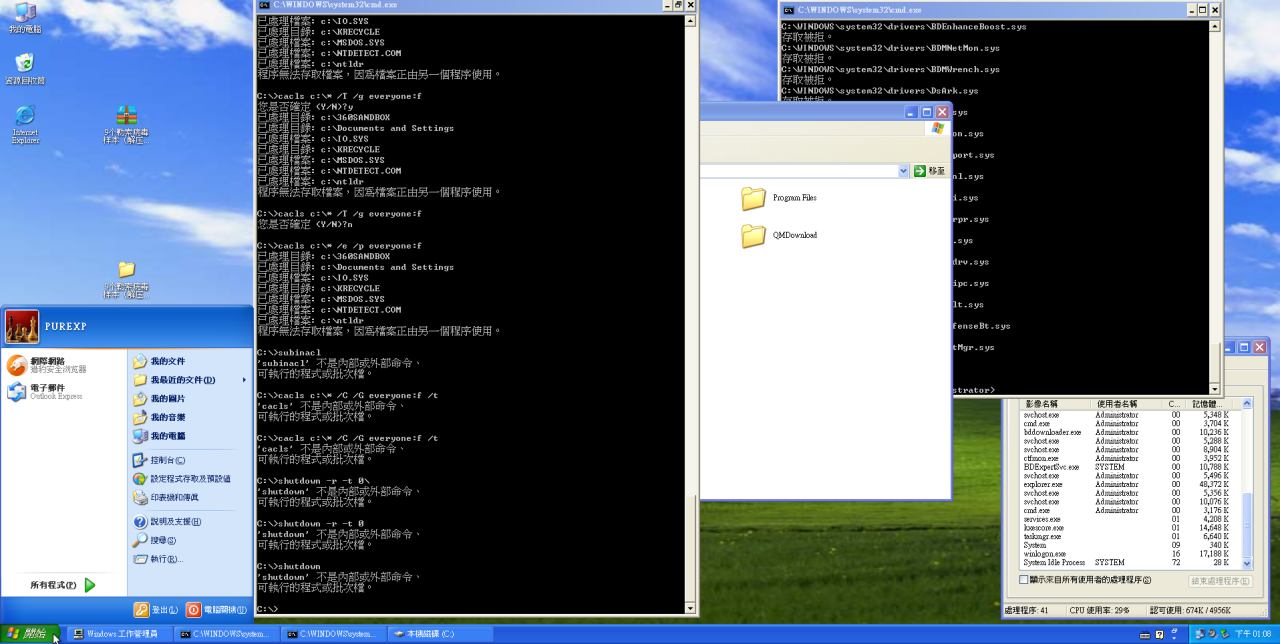Click the 登出 log off button
This screenshot has height=644, width=1280.
point(157,610)
